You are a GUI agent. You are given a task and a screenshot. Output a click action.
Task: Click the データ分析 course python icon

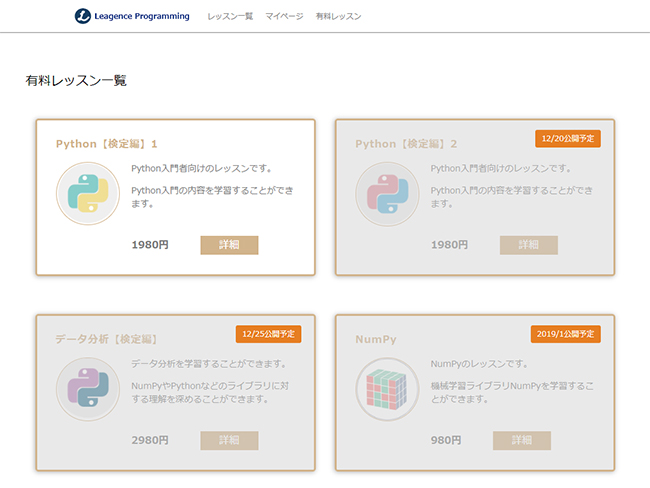[88, 389]
